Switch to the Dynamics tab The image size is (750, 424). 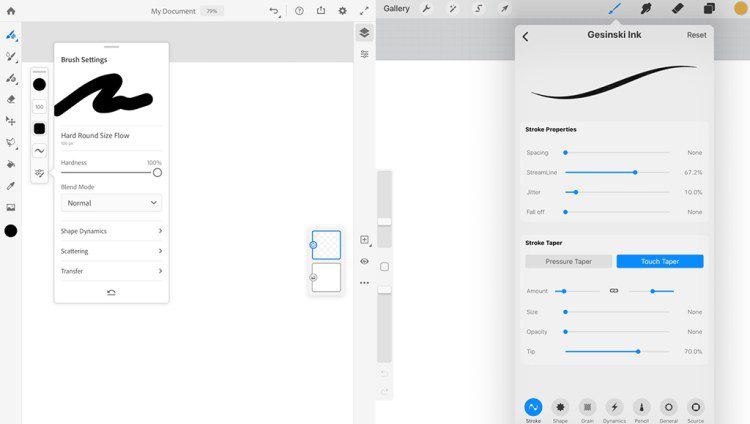tap(615, 411)
